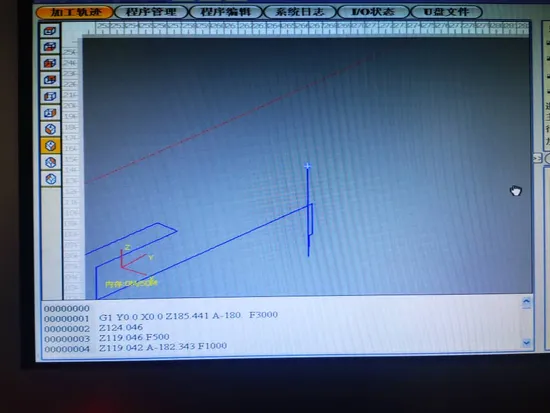Switch to the back-view cube icon
This screenshot has height=413, width=550.
click(50, 80)
